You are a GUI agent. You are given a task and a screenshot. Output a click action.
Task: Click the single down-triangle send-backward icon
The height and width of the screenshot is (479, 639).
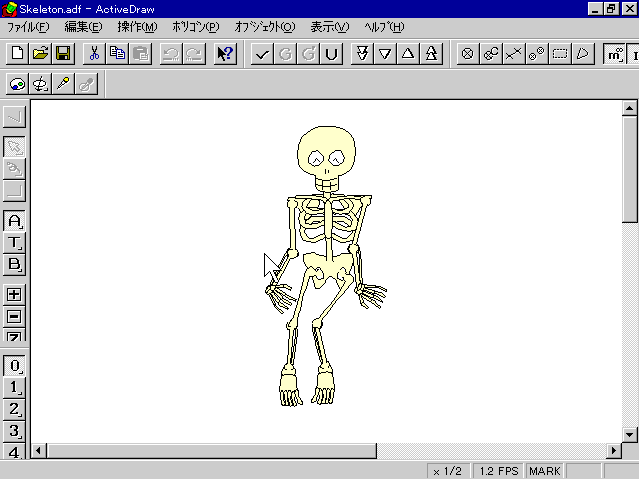click(385, 53)
